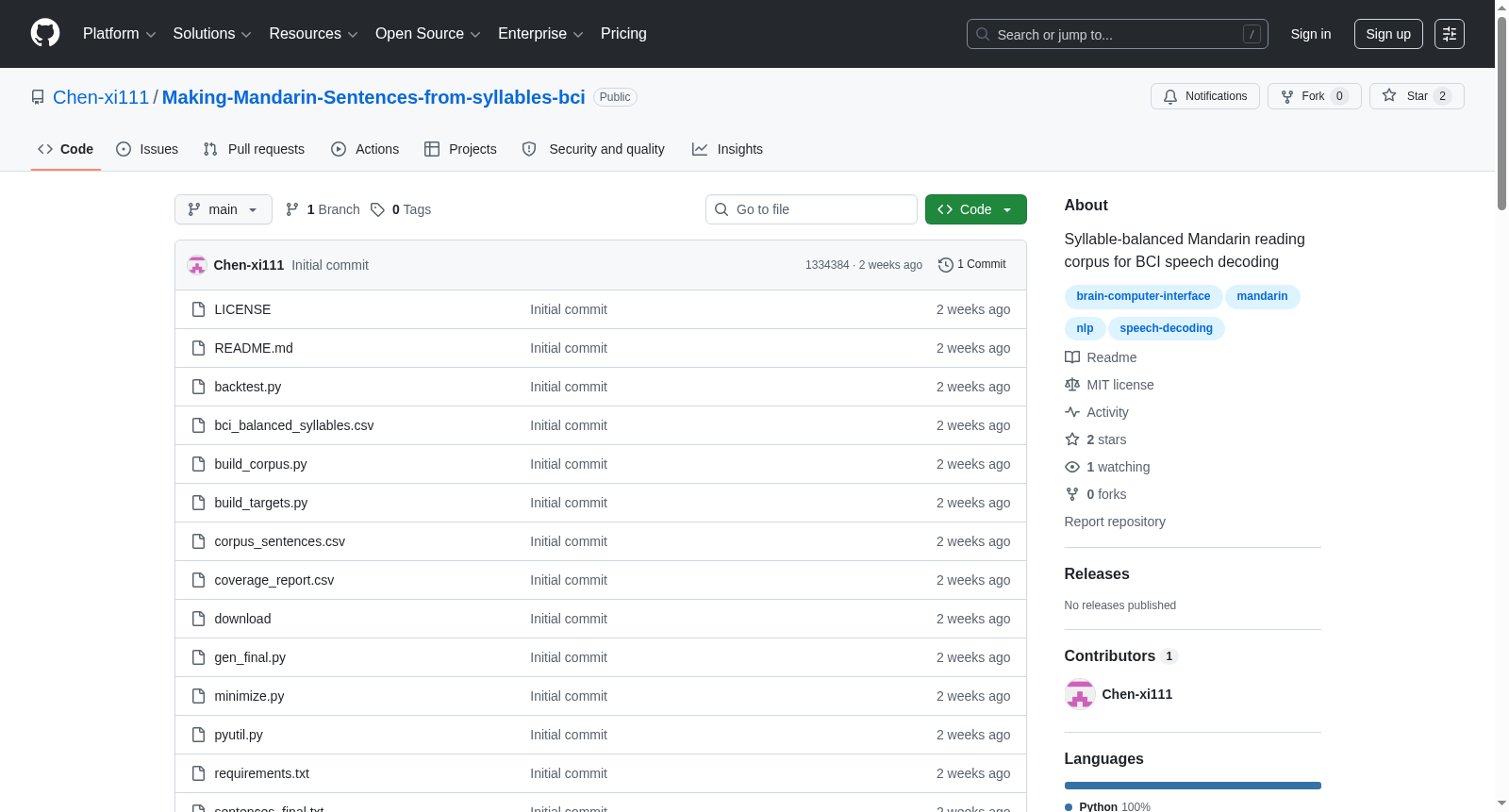1509x812 pixels.
Task: Click the Sign up button
Action: 1388,34
